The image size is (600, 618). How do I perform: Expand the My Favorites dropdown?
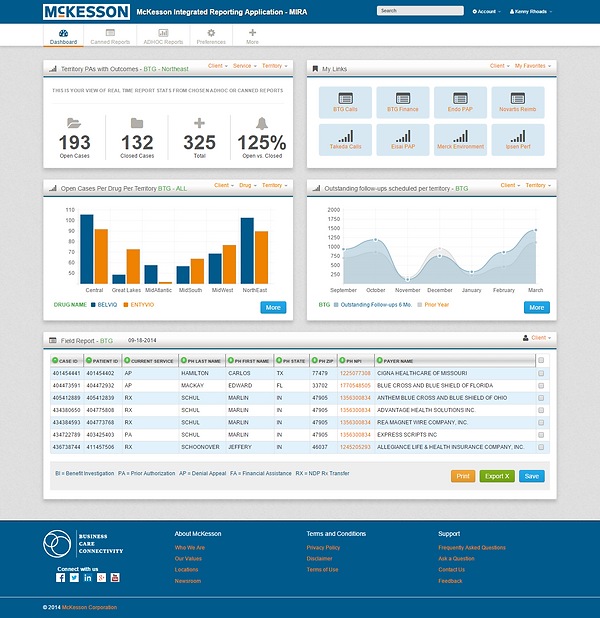[x=533, y=66]
